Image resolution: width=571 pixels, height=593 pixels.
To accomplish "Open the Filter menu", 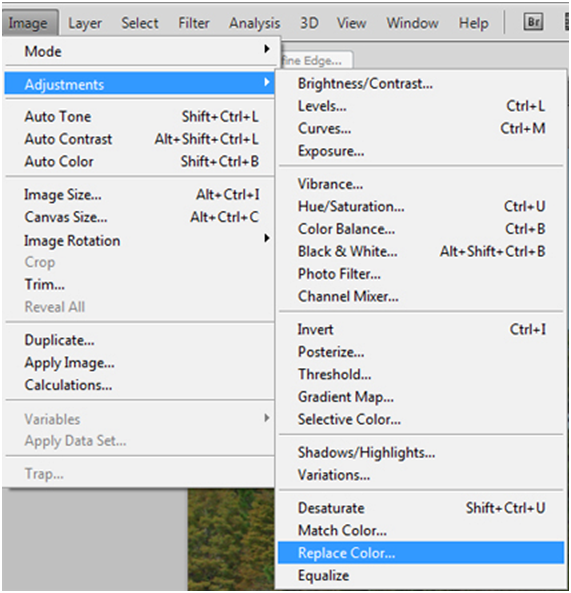I will click(194, 23).
